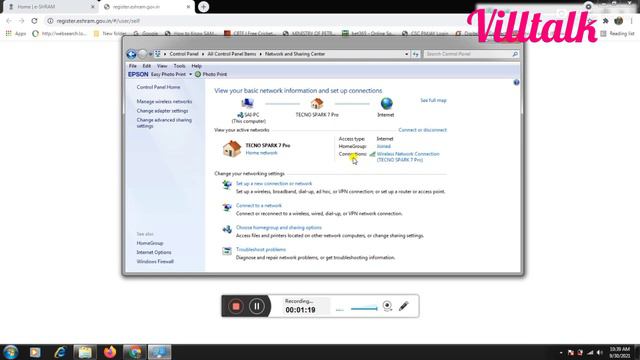640x360 pixels.
Task: Click the Set up a new connection icon
Action: coord(227,185)
